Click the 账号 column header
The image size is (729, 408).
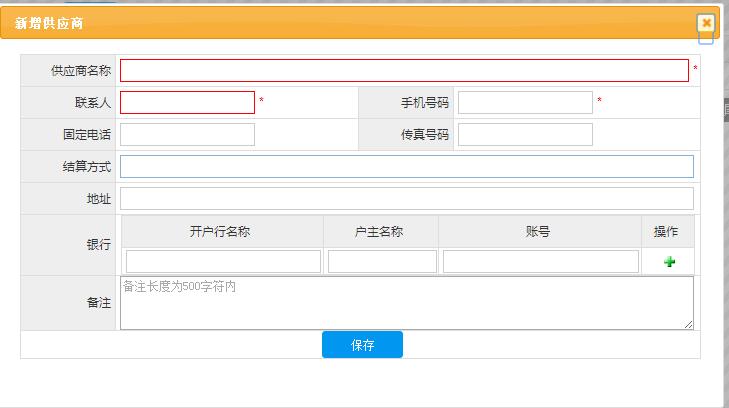538,232
